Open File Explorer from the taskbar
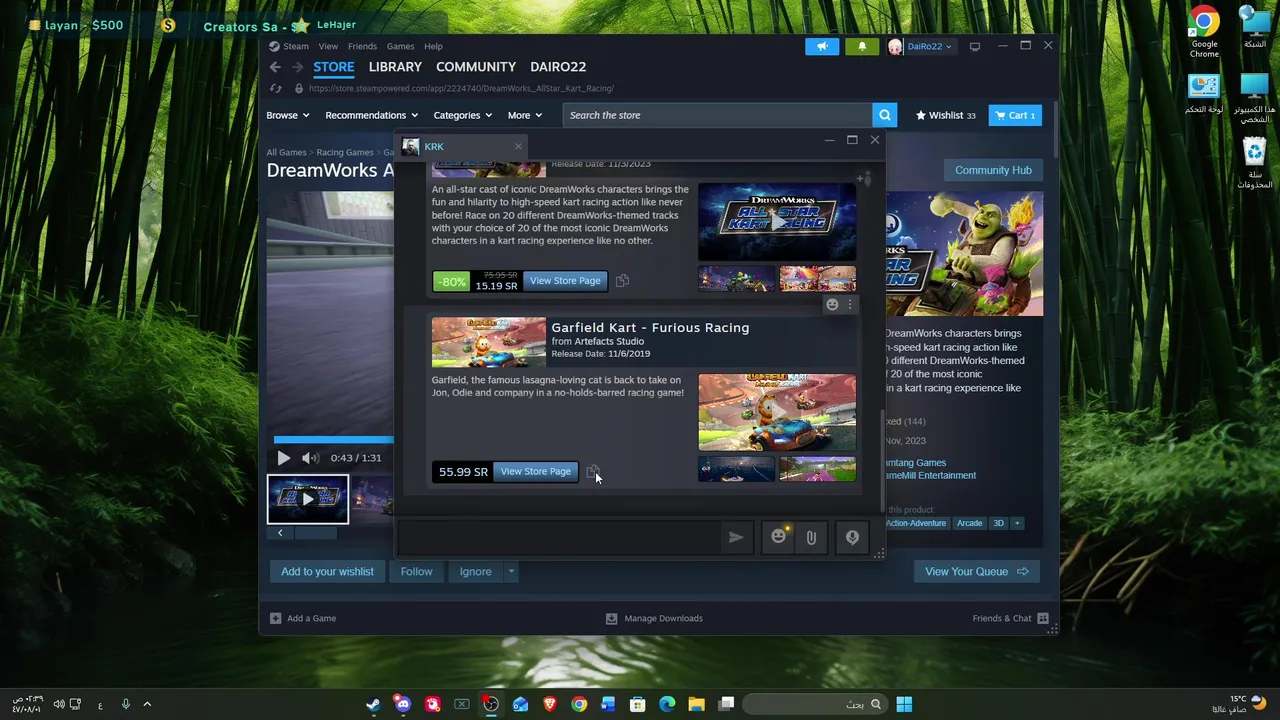The height and width of the screenshot is (720, 1280). pos(696,704)
